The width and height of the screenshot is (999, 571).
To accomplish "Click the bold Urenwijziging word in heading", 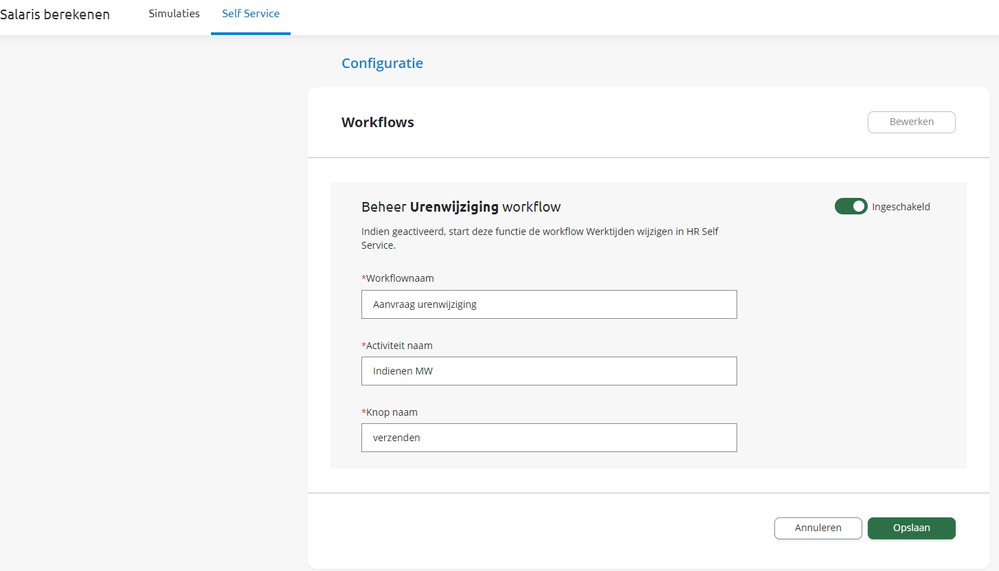I will 454,207.
